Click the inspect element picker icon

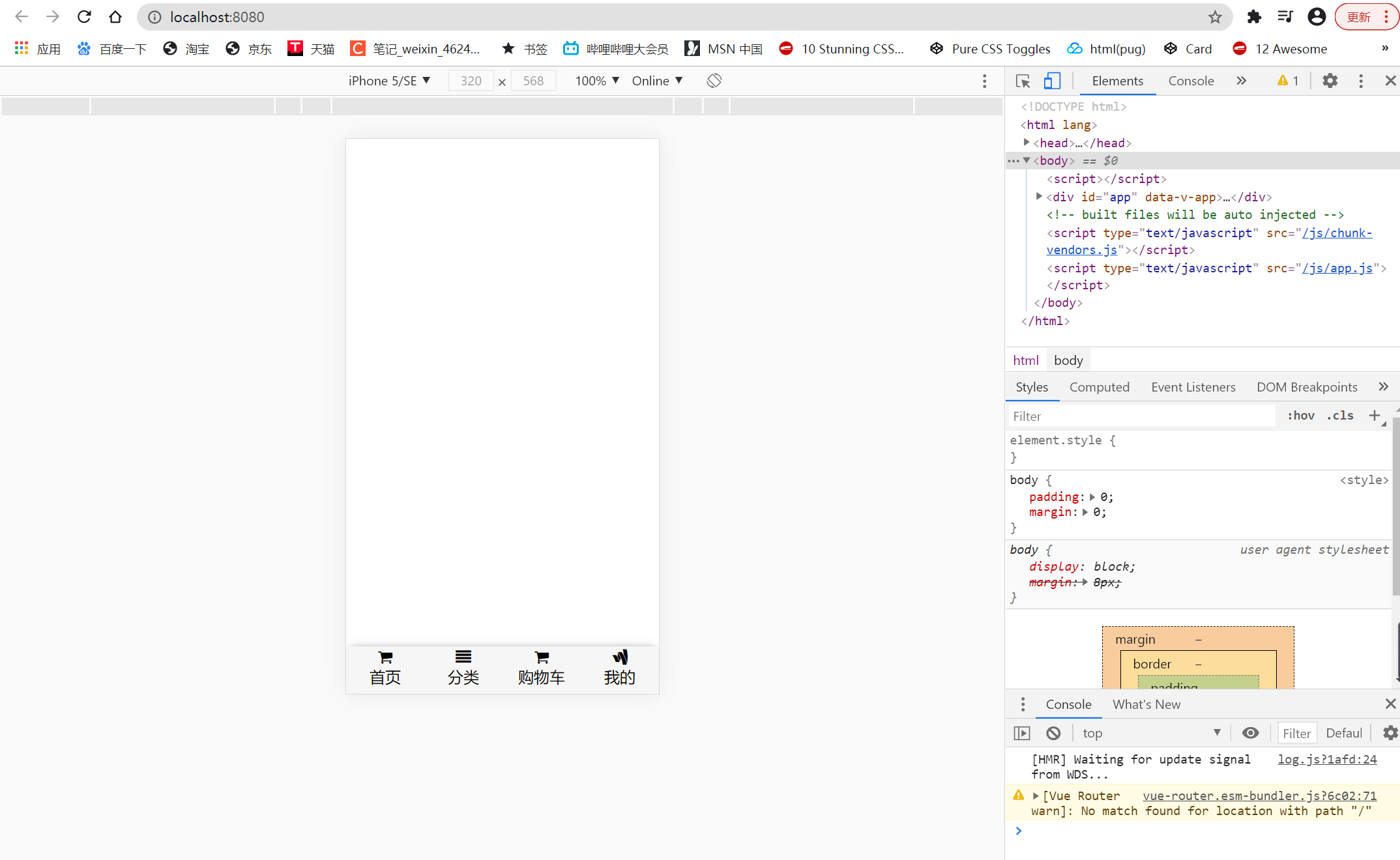(x=1023, y=81)
